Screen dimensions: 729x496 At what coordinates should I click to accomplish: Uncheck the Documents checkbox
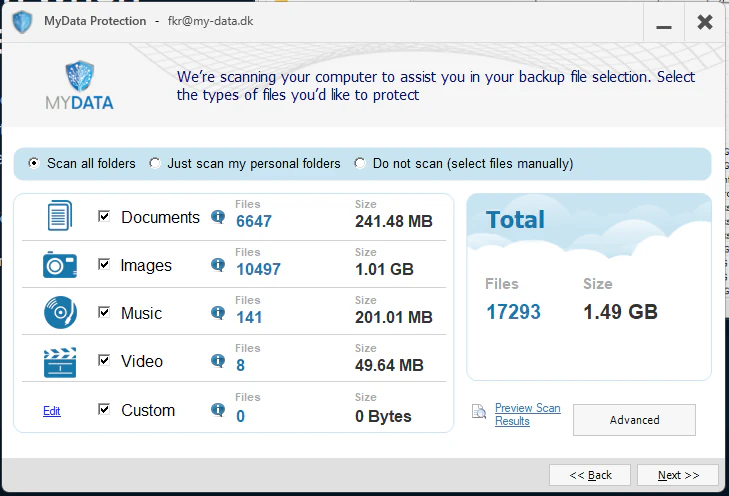(104, 216)
